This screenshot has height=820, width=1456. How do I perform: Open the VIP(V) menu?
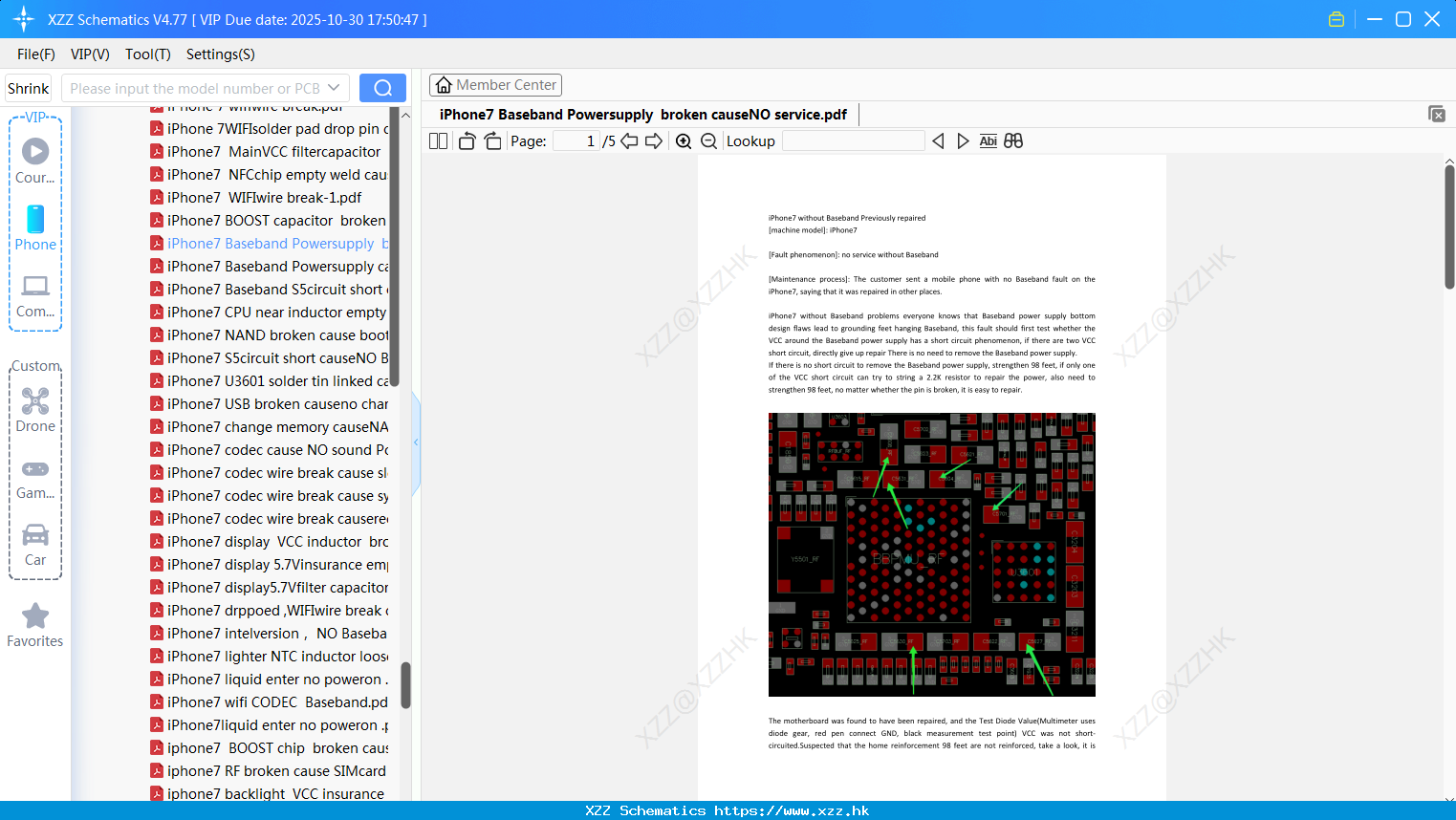coord(90,54)
